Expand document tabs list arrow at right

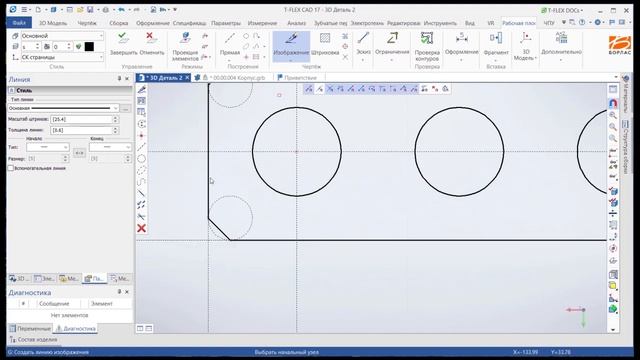tap(616, 77)
